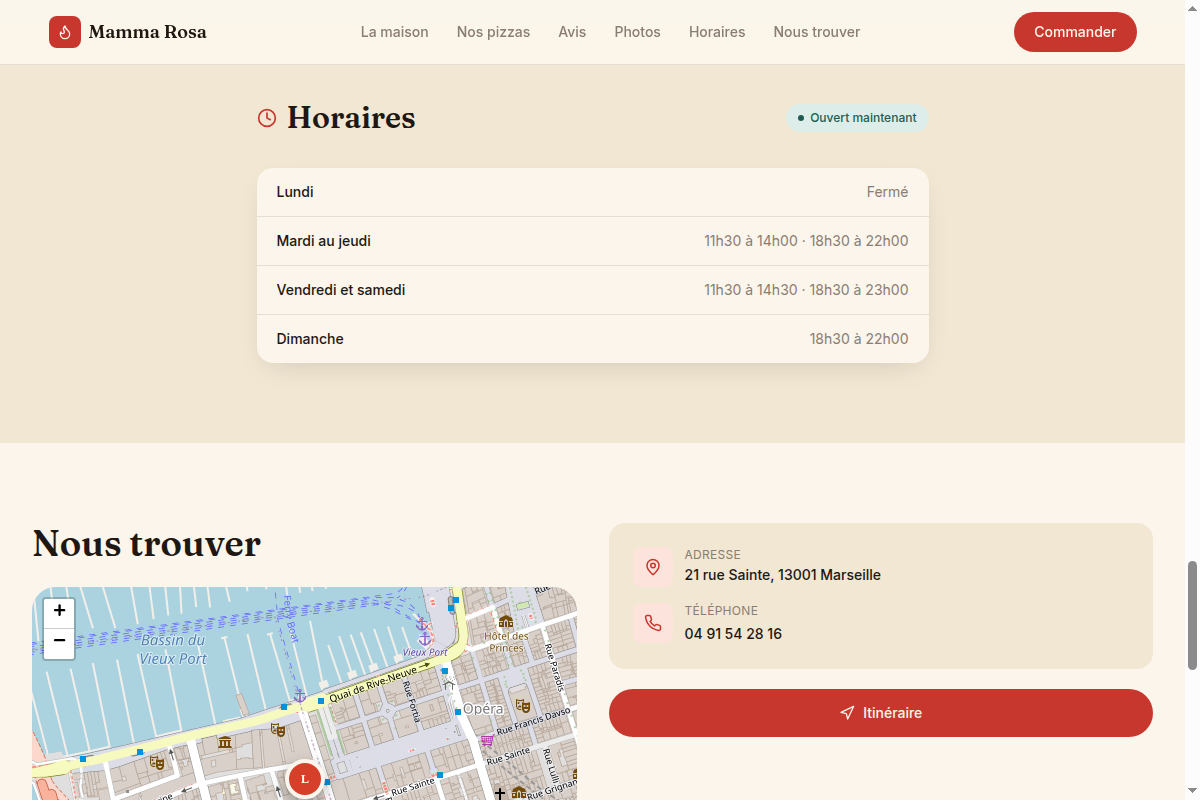Image resolution: width=1200 pixels, height=800 pixels.
Task: Select Vendredi et samedi row label
Action: [x=341, y=290]
